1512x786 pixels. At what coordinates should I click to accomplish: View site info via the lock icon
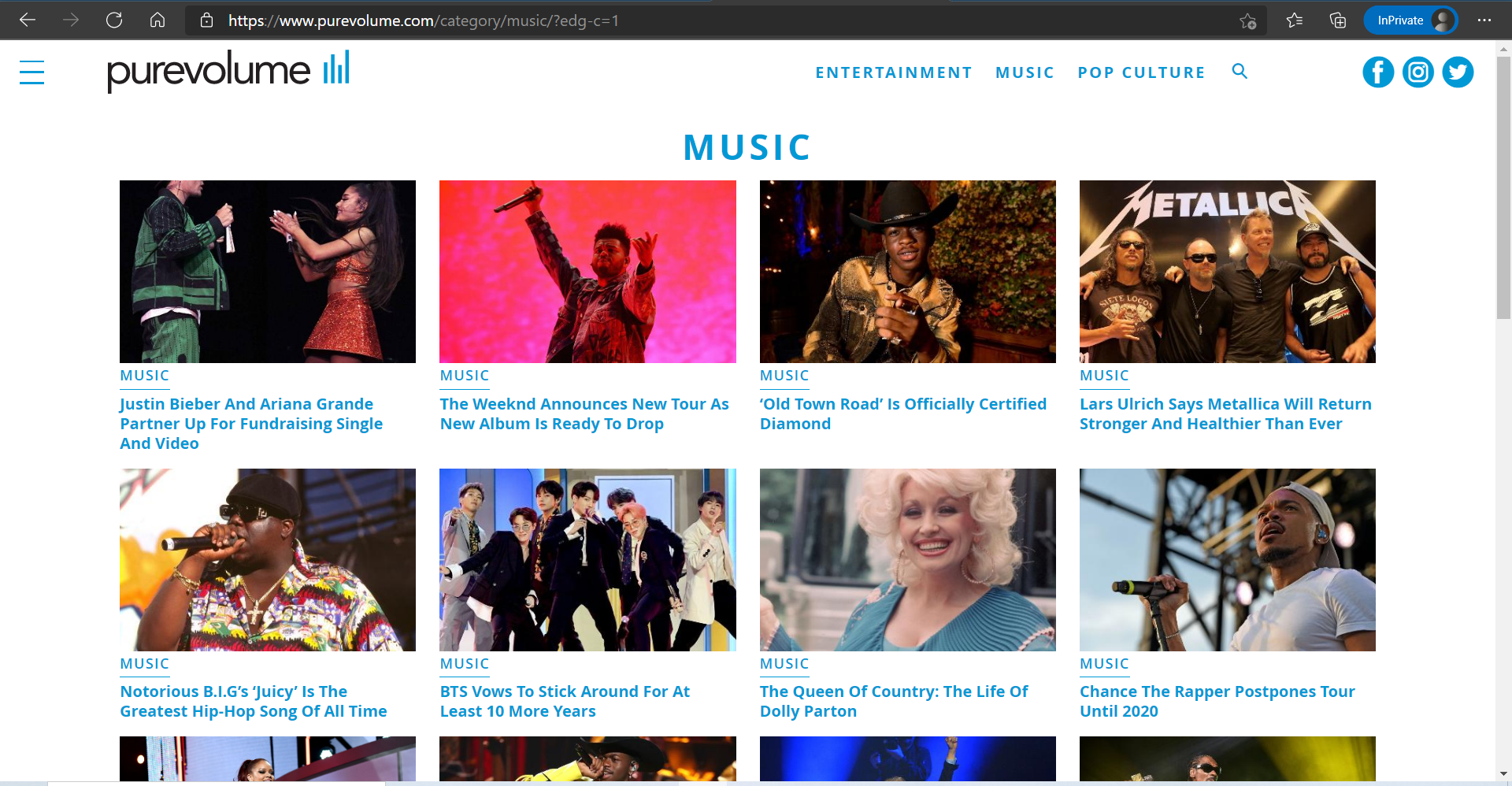point(206,20)
